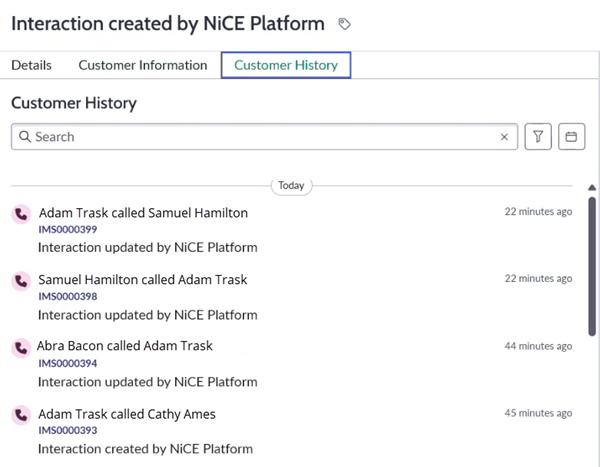Open the Customer Information tab

[143, 65]
